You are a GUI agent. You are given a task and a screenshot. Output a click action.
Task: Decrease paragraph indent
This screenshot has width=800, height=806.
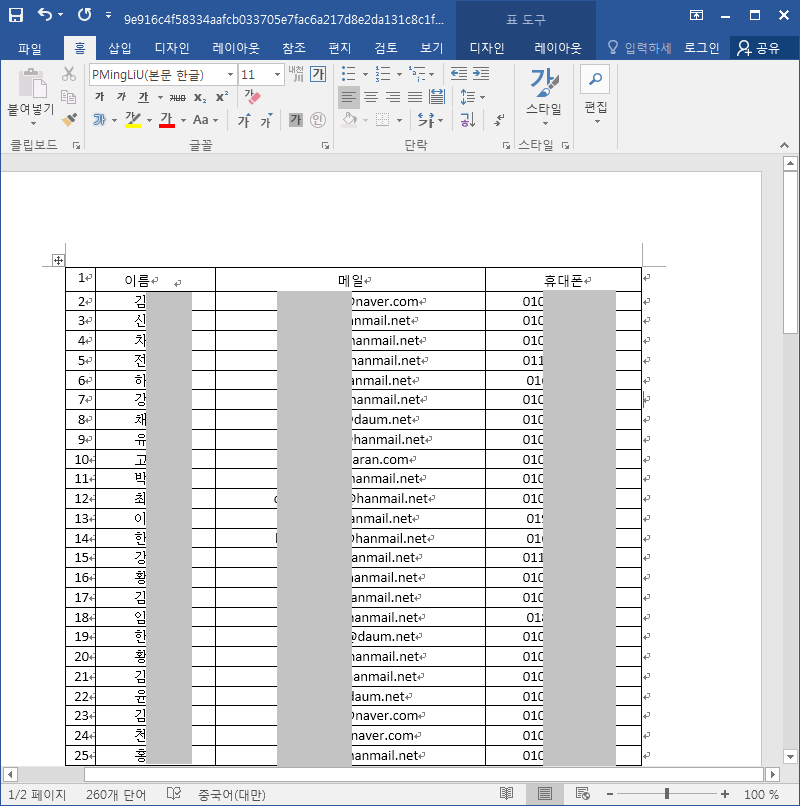tap(459, 74)
